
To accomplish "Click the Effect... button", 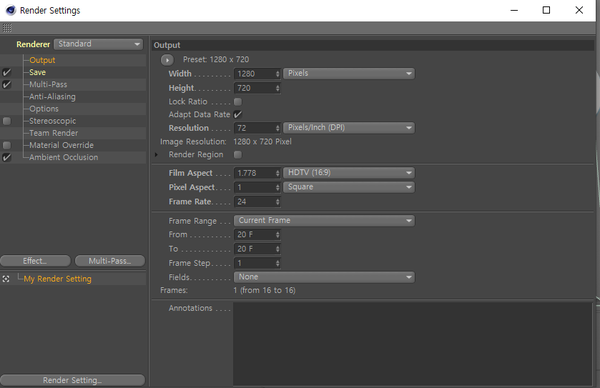I will tap(35, 261).
